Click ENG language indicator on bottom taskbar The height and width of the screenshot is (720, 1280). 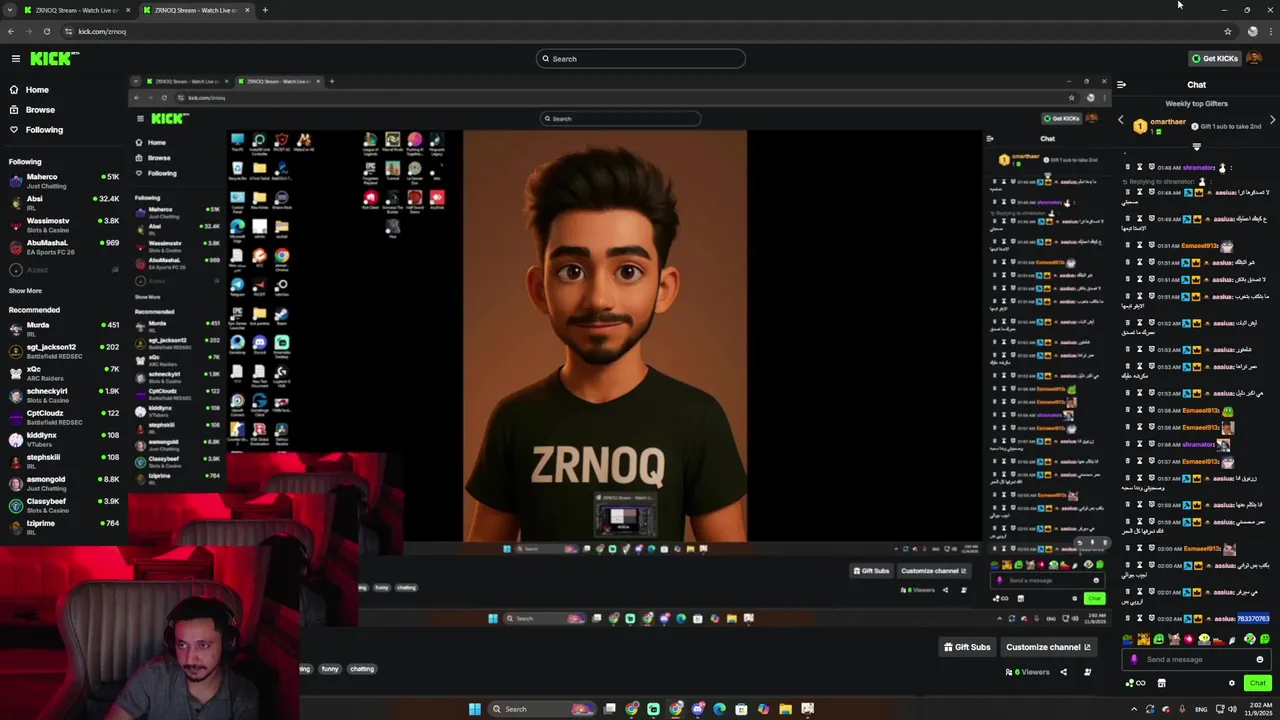point(1201,709)
